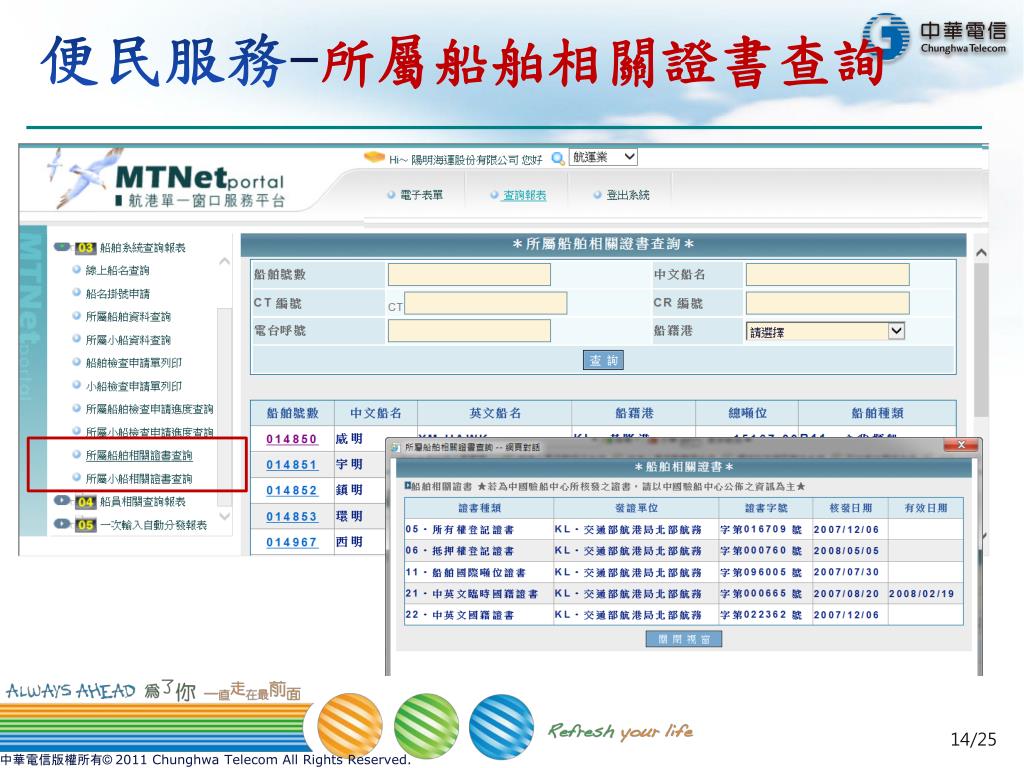
Task: Close the 船舶相關證書 dialog with X
Action: pyautogui.click(x=961, y=445)
